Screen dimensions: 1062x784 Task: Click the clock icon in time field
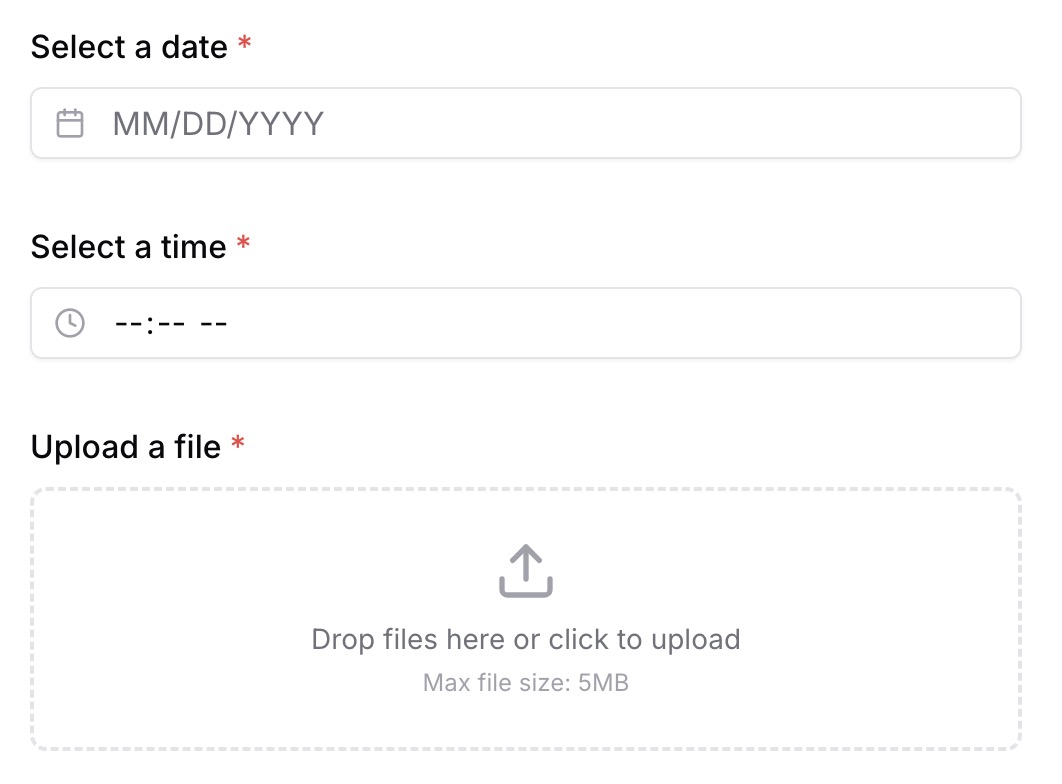(70, 323)
